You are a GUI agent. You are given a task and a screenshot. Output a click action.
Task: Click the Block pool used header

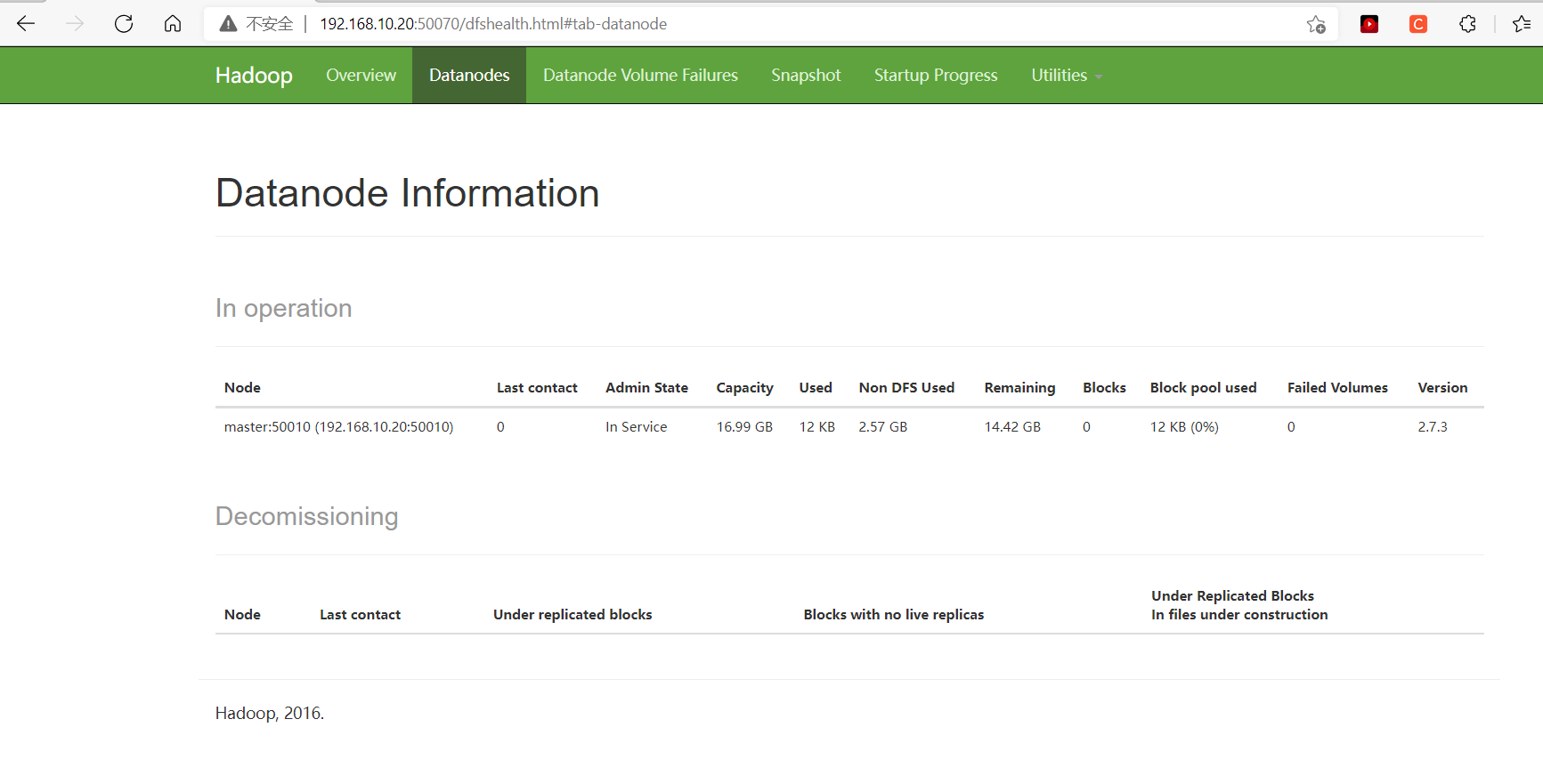pos(1203,388)
